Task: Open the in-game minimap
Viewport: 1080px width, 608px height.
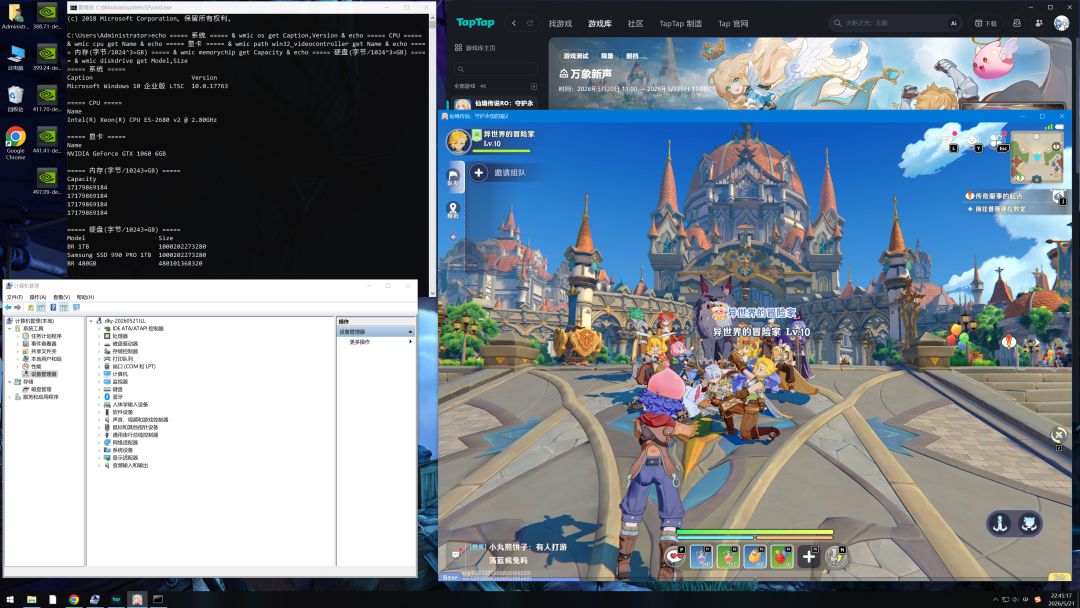Action: (x=1037, y=157)
